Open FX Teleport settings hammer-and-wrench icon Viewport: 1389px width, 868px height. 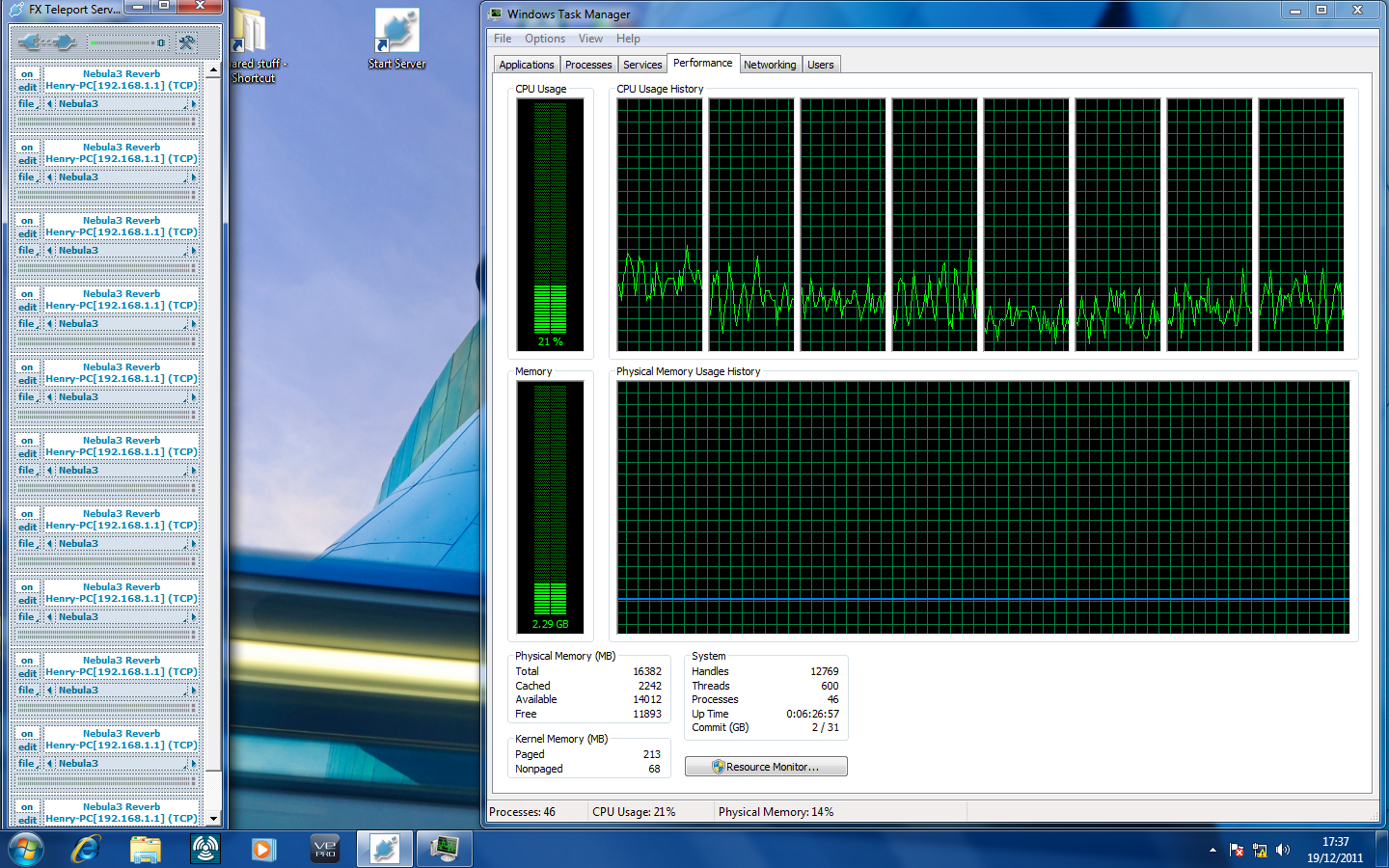pos(187,42)
